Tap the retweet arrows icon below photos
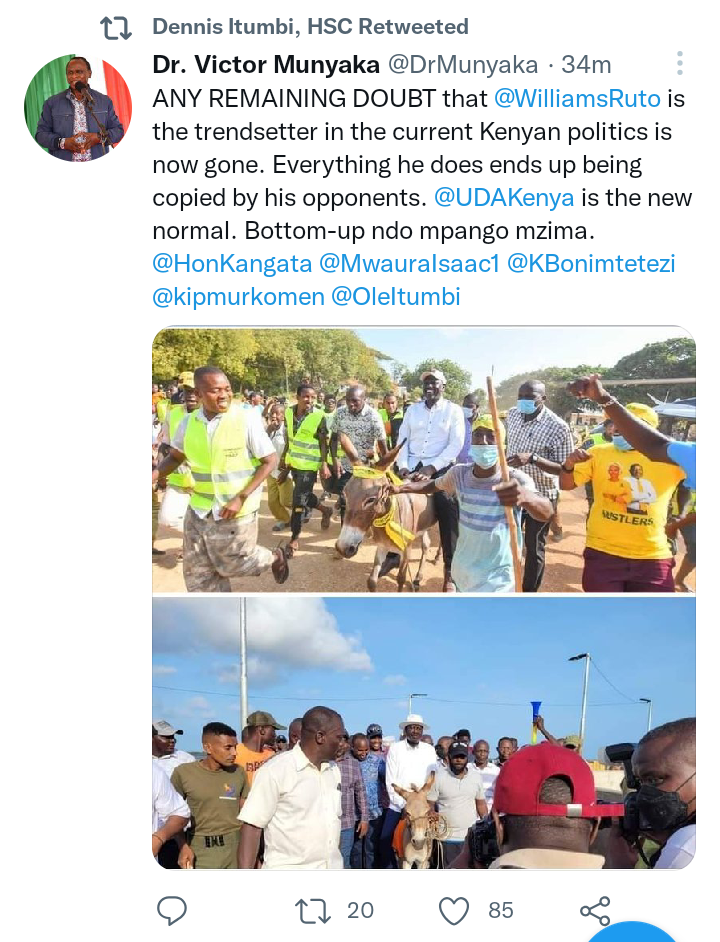This screenshot has height=942, width=720. coord(313,910)
